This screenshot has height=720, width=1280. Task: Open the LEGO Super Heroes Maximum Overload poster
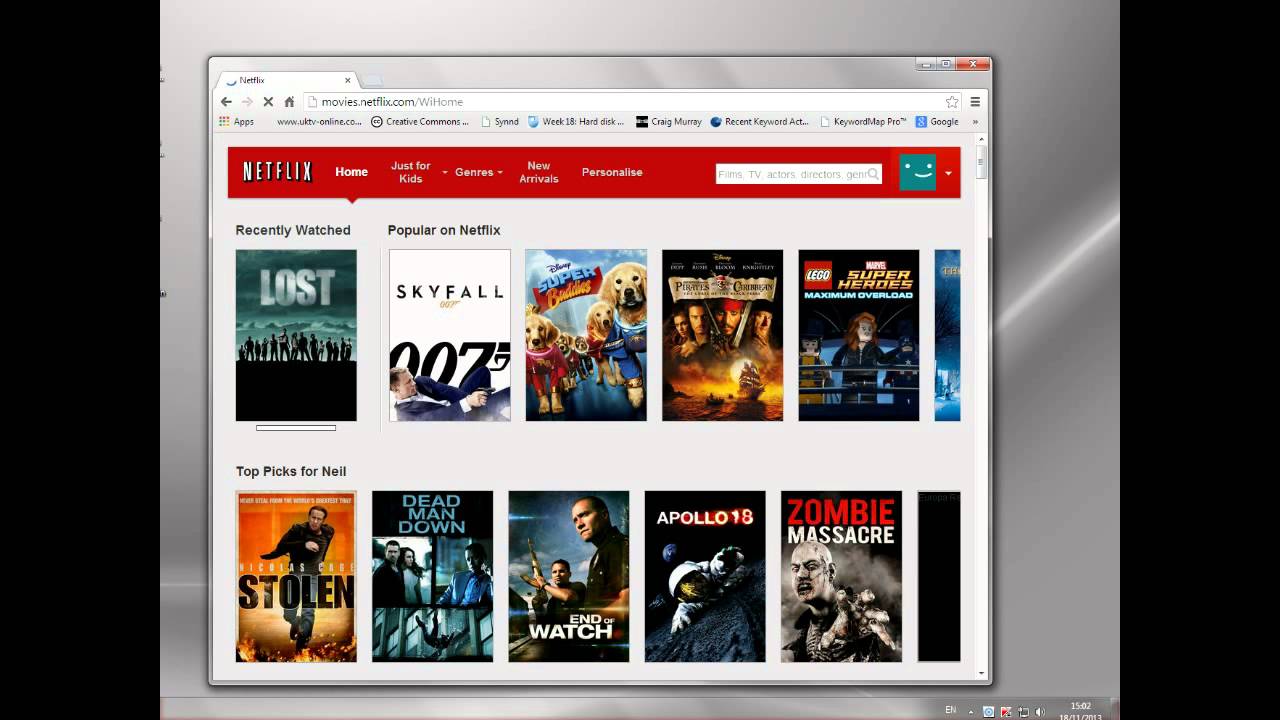(859, 335)
